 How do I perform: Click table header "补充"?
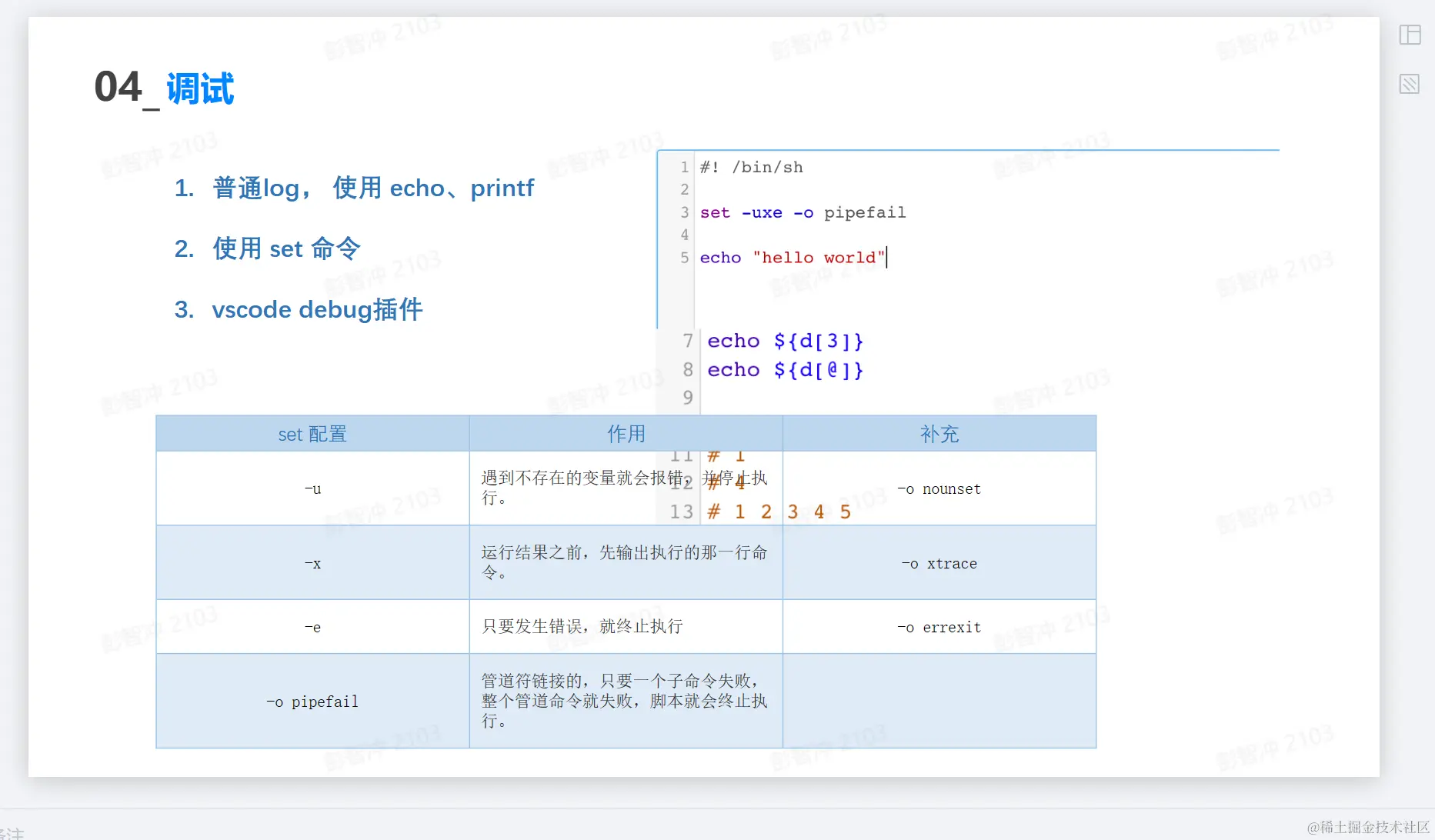939,434
